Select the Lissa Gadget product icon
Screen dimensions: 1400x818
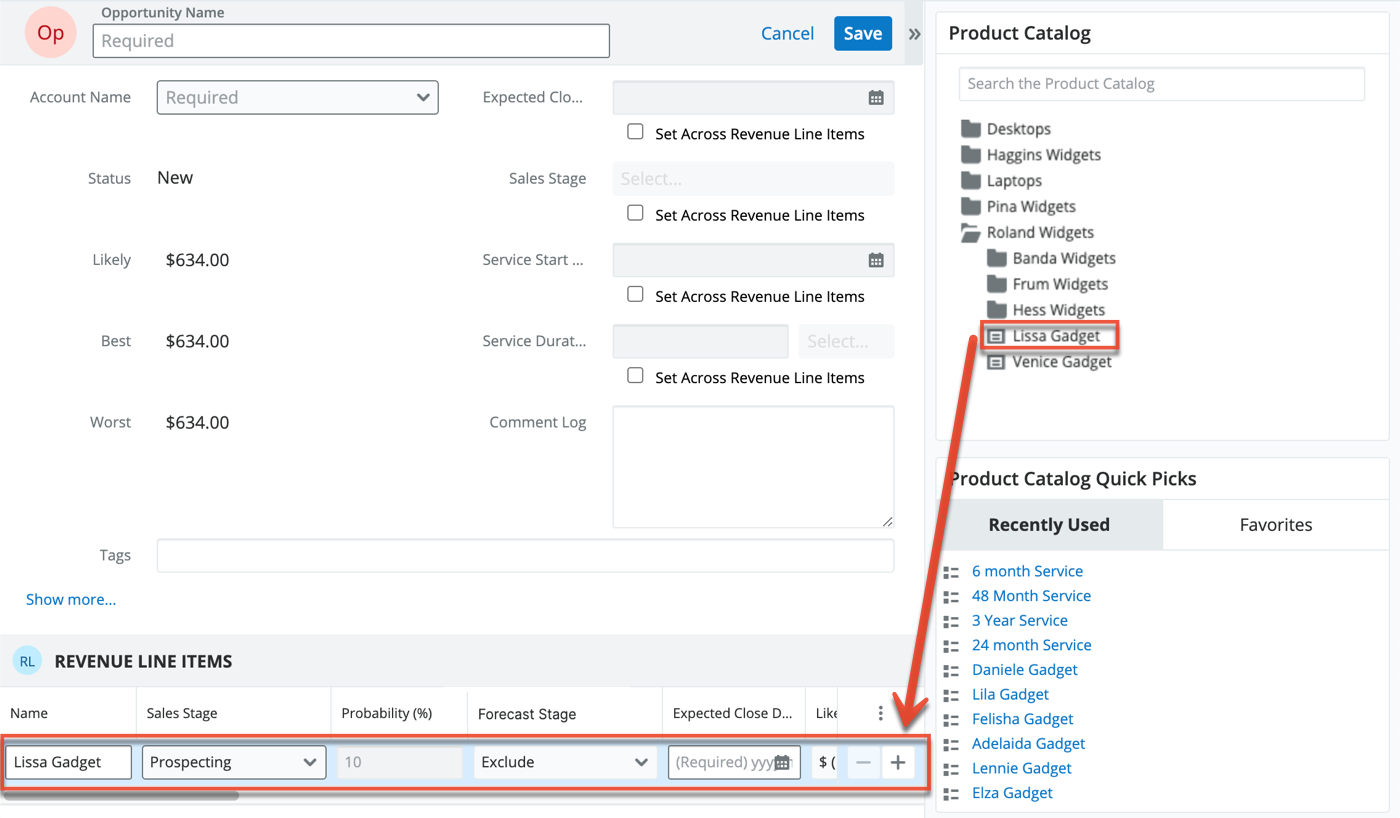click(997, 335)
